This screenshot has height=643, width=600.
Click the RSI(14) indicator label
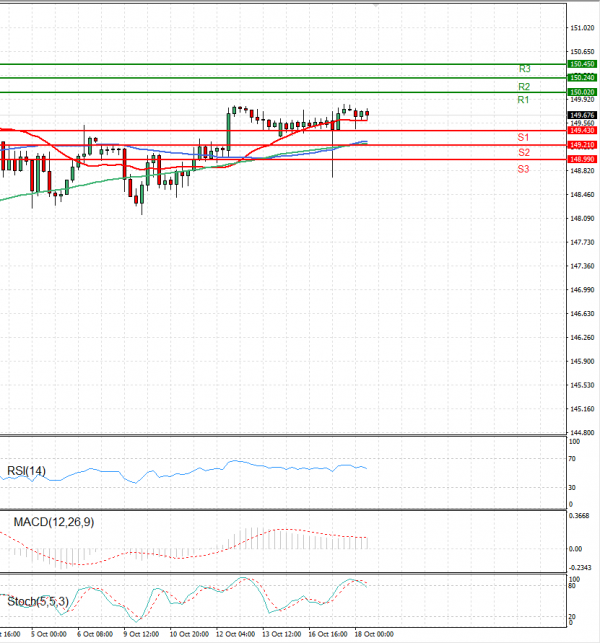point(26,471)
